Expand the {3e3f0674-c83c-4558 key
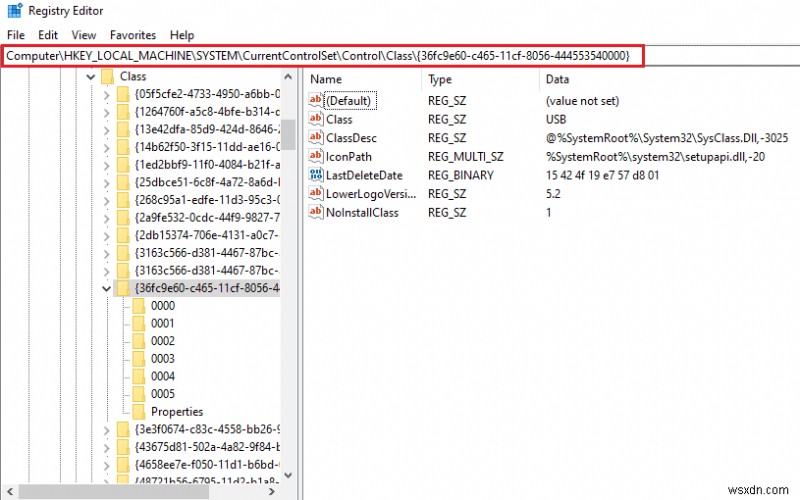The image size is (800, 500). (106, 430)
